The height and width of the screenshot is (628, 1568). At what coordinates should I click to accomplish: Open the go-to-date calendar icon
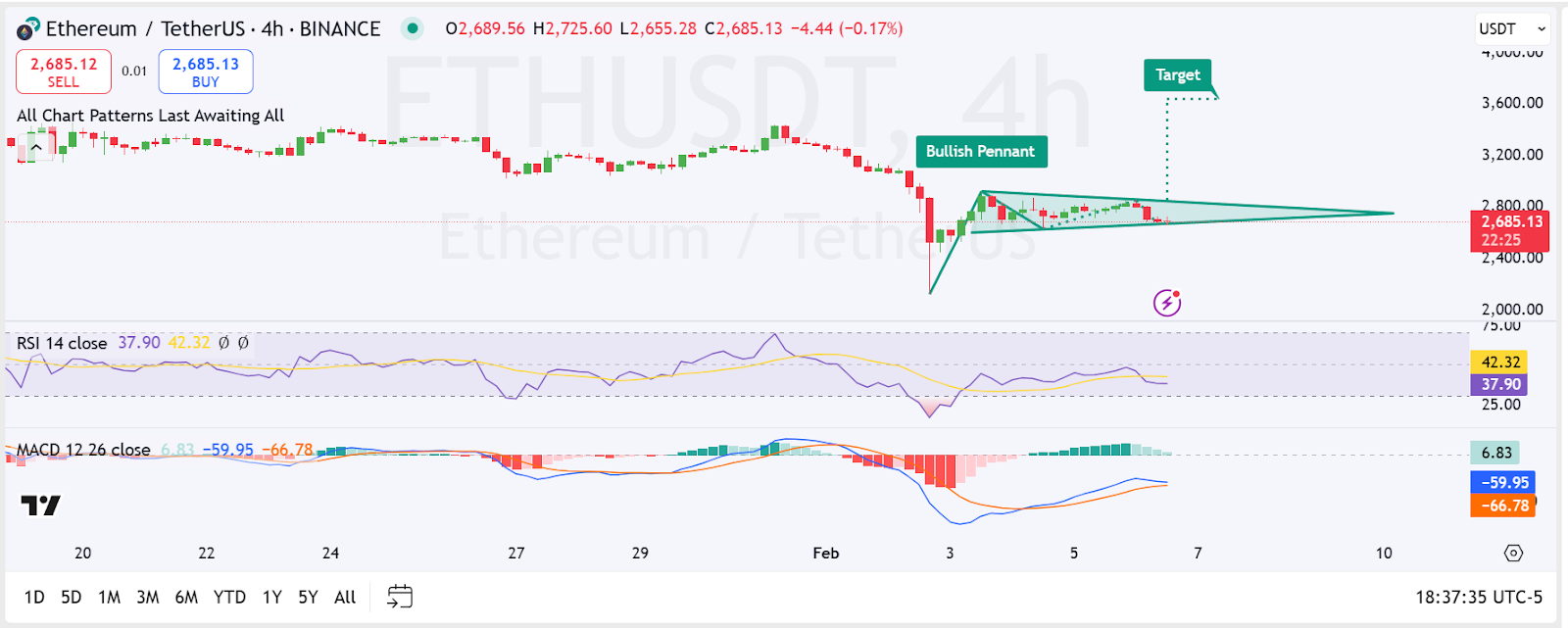tap(400, 597)
